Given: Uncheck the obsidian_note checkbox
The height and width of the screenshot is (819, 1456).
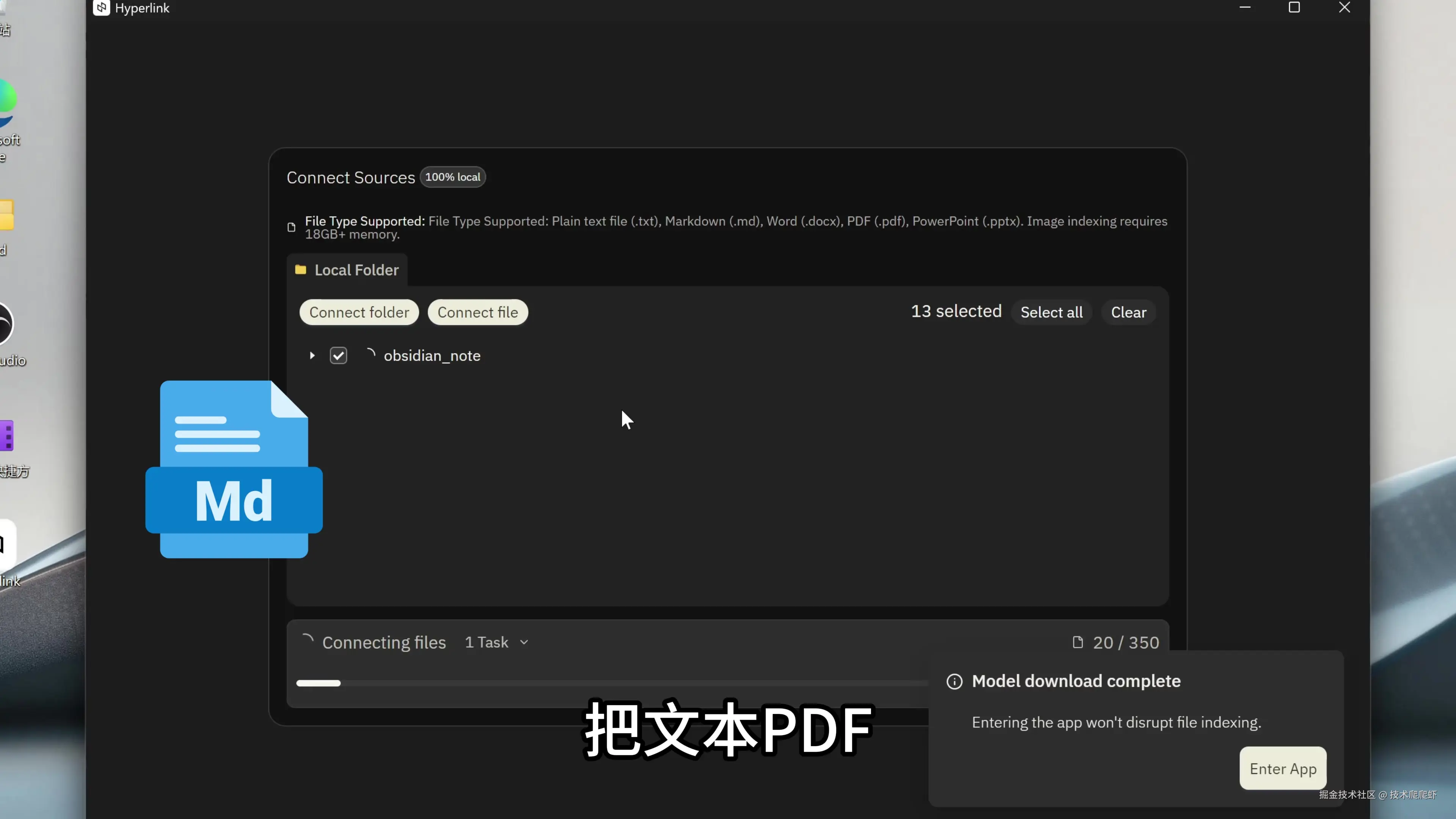Looking at the screenshot, I should pos(339,356).
